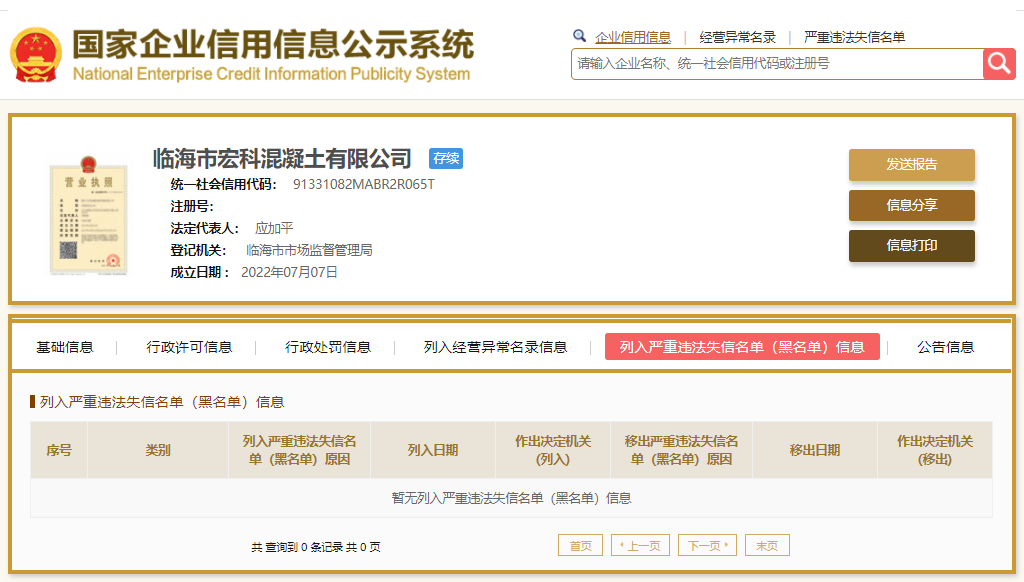The width and height of the screenshot is (1024, 582).
Task: Click the empty-result message 暂无列入严重违法失信名单(黑名单)信息
Action: (511, 498)
